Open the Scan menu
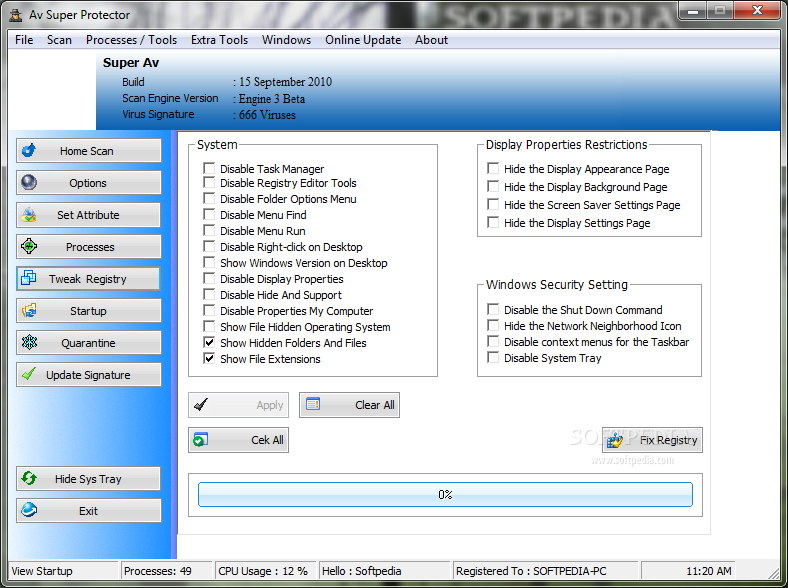Viewport: 788px width, 588px height. click(x=59, y=40)
